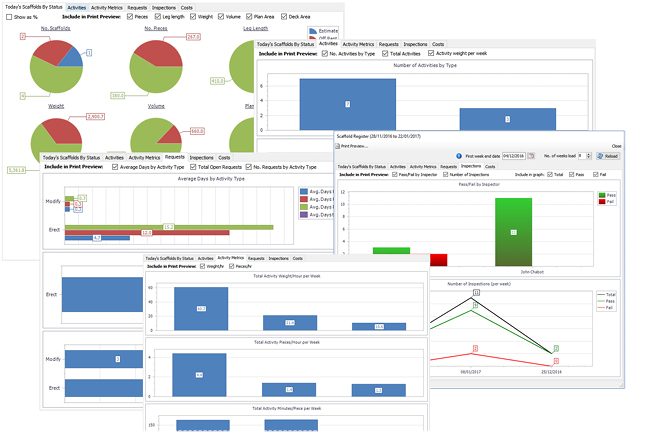The image size is (650, 432).
Task: Toggle Weight/hr checkbox in Activity Metrics panel
Action: 203,266
